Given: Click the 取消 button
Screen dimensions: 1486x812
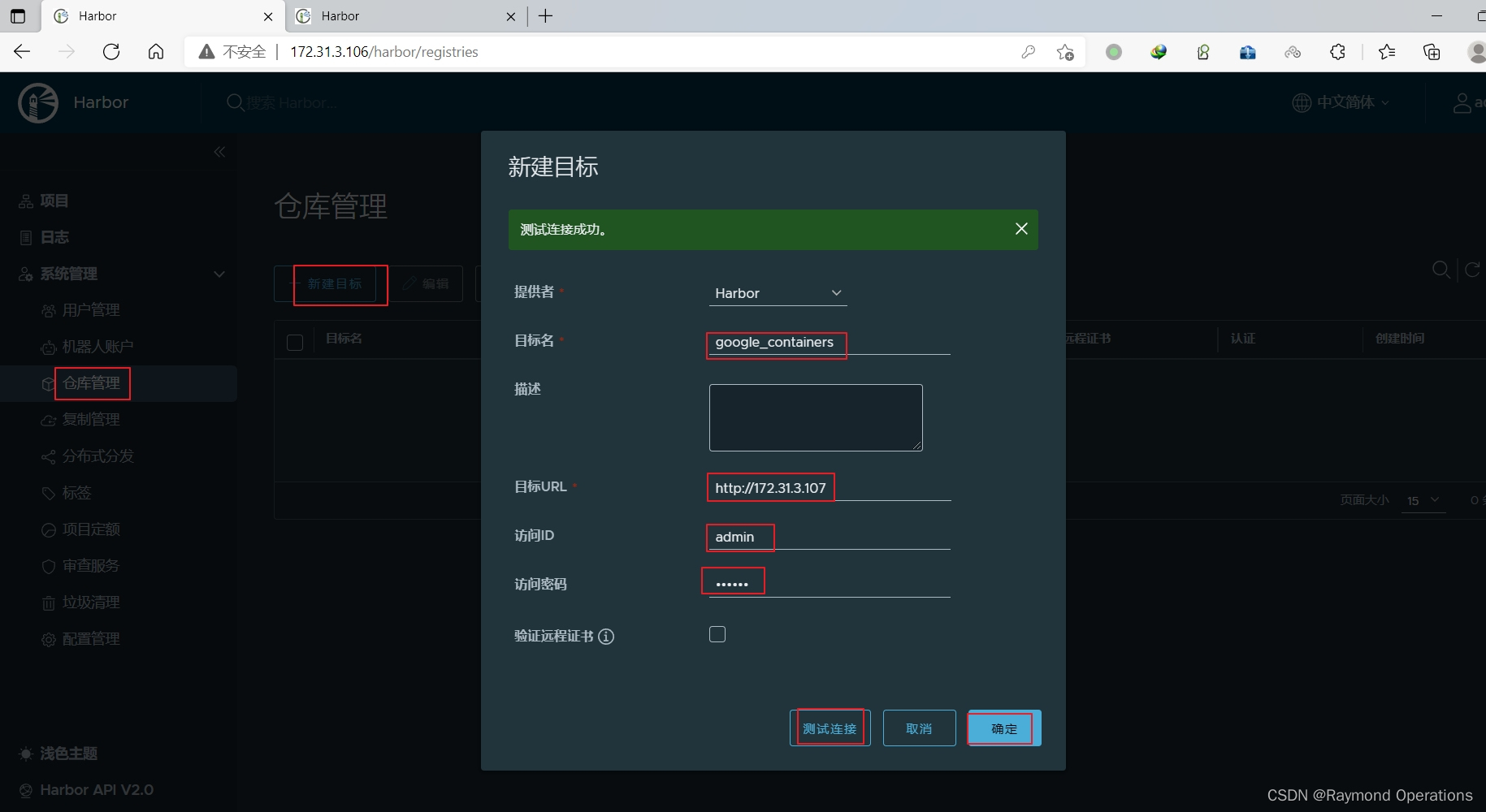Looking at the screenshot, I should coord(919,728).
